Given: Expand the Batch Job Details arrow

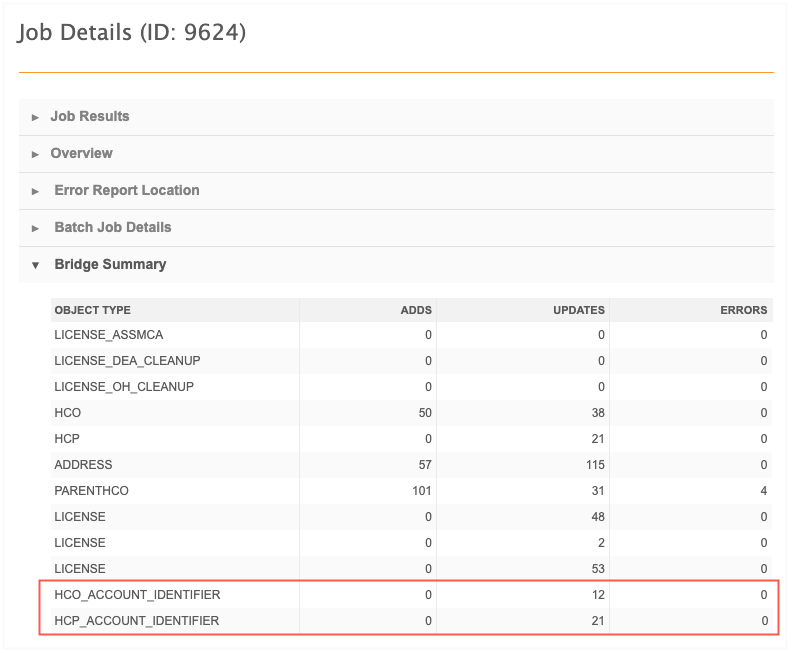Looking at the screenshot, I should (35, 228).
